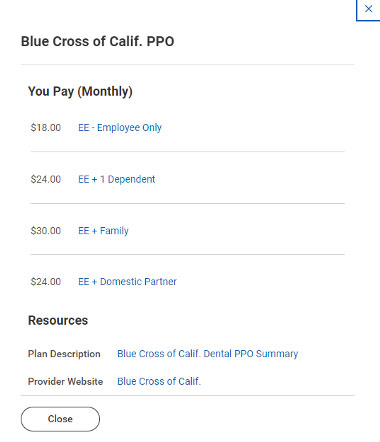Click the Plan Description label
This screenshot has height=442, width=380.
pyautogui.click(x=64, y=354)
